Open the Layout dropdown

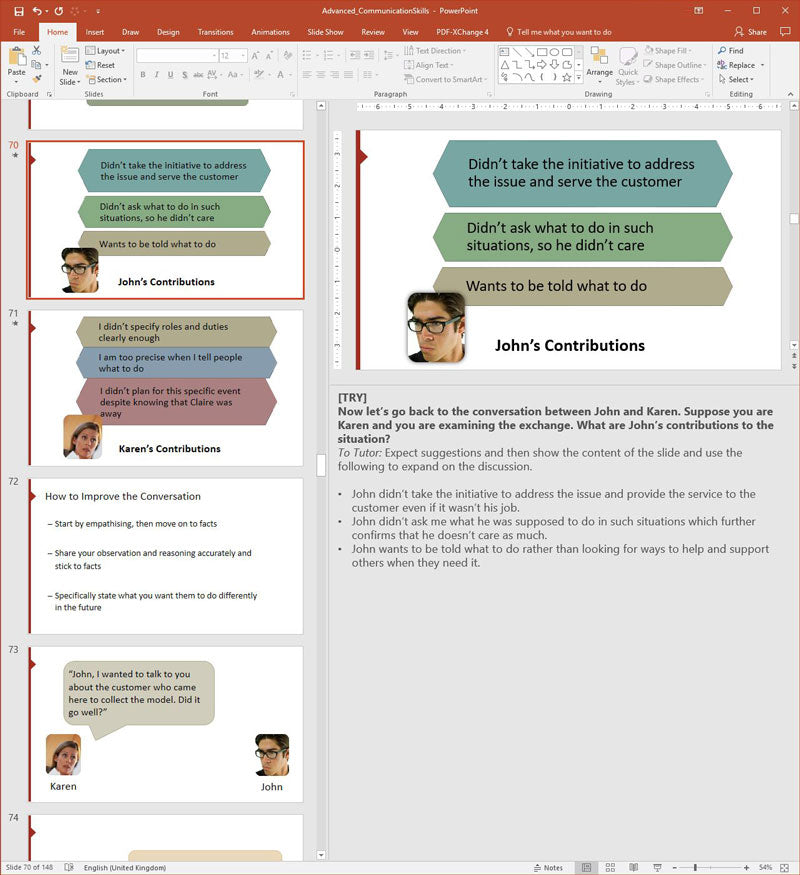pyautogui.click(x=105, y=51)
